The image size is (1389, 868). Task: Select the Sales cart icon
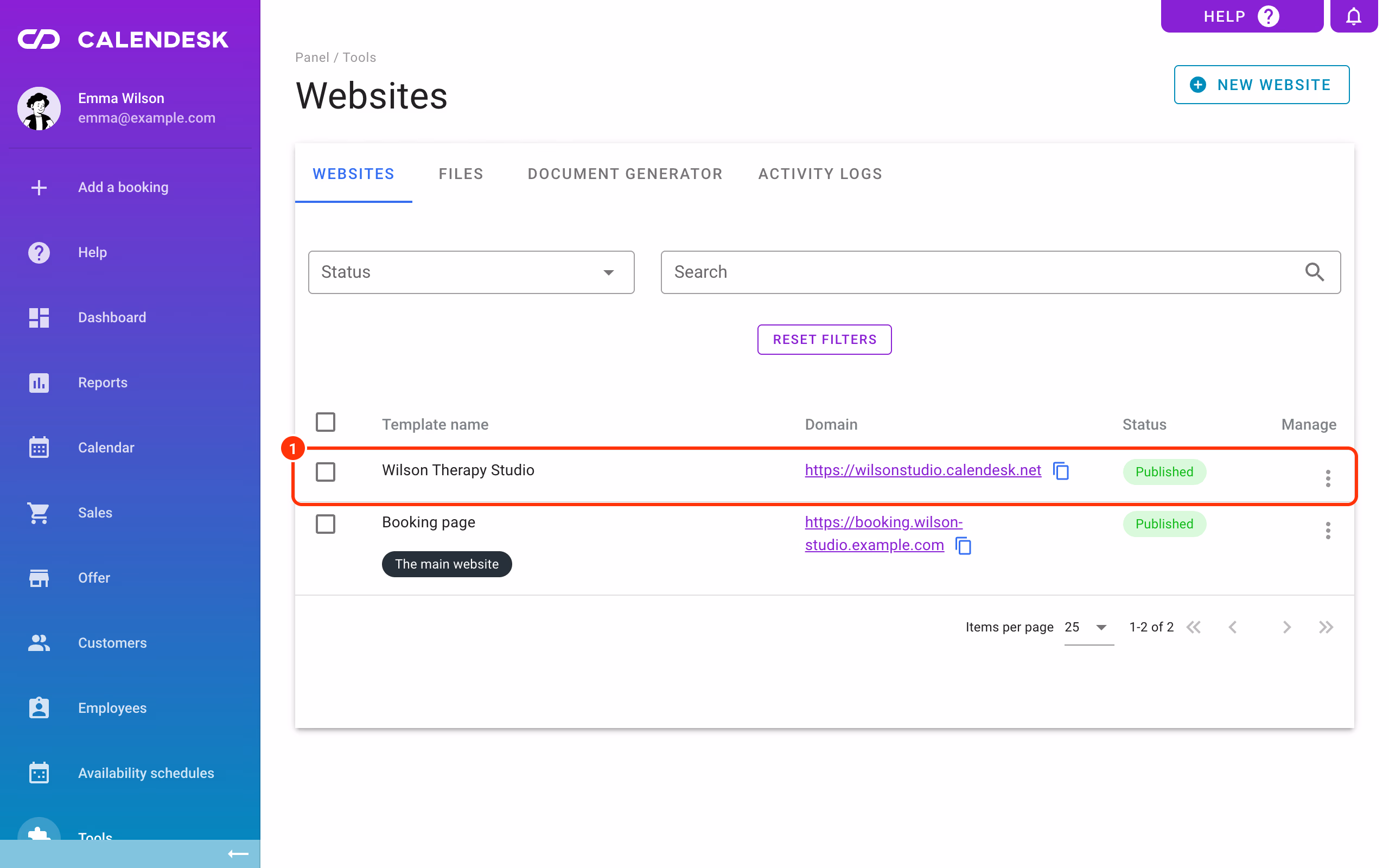39,513
